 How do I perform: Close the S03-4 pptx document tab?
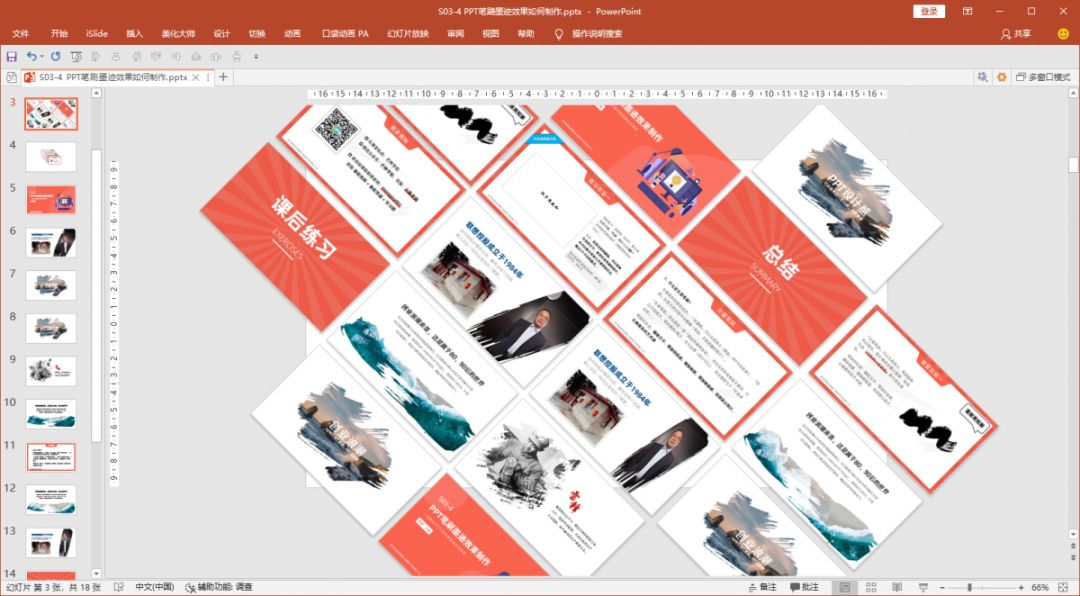click(x=196, y=78)
